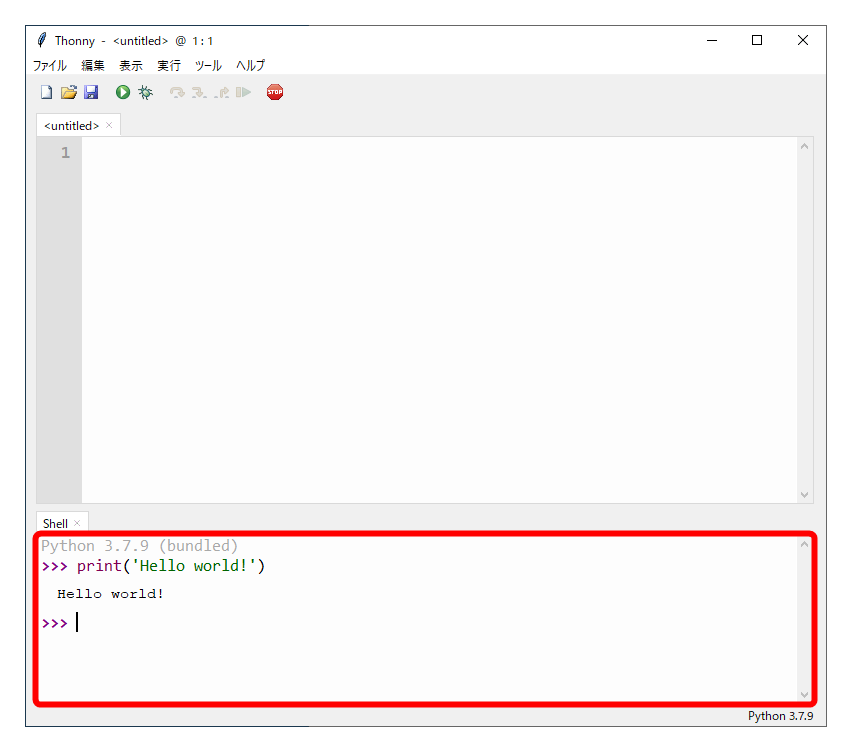Open the 実行 menu
Screen dimensions: 852x752
(x=168, y=65)
